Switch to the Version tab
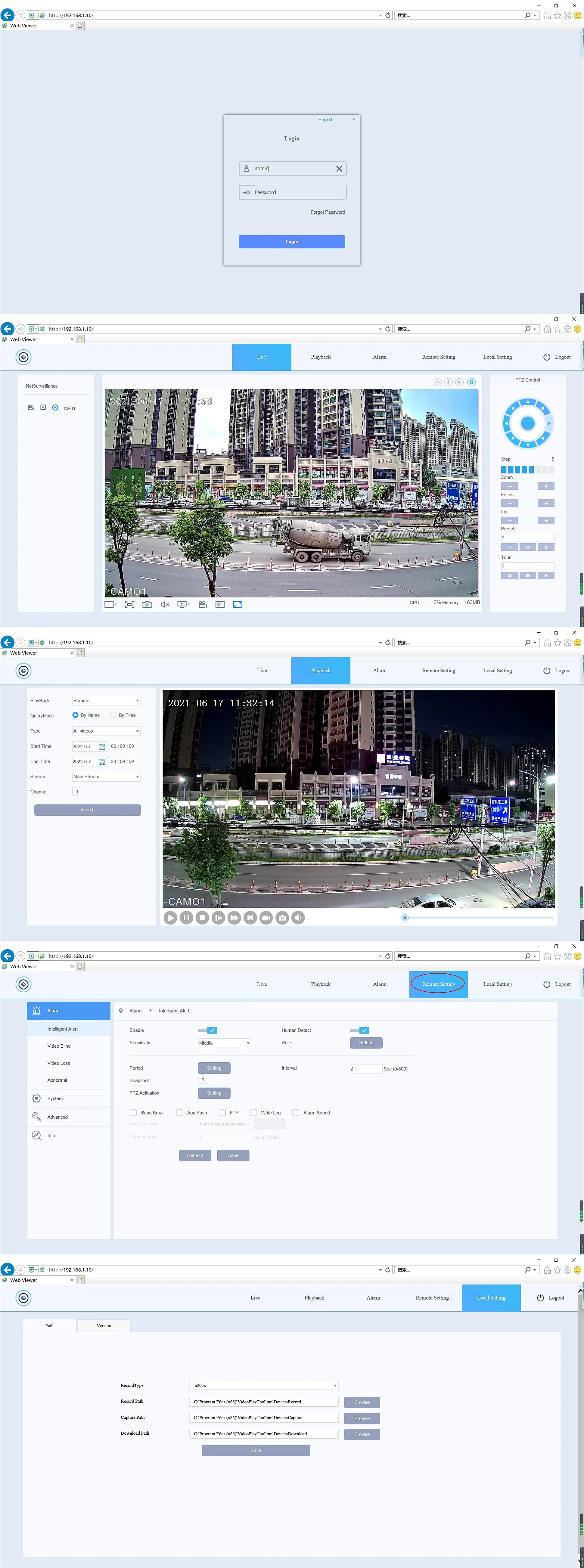584x1568 pixels. click(104, 1325)
